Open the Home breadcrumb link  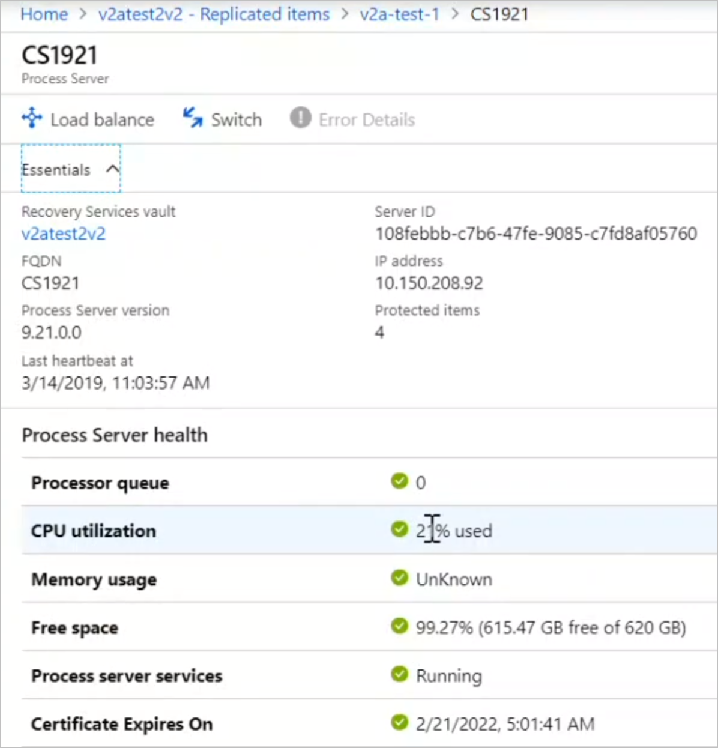(x=44, y=14)
